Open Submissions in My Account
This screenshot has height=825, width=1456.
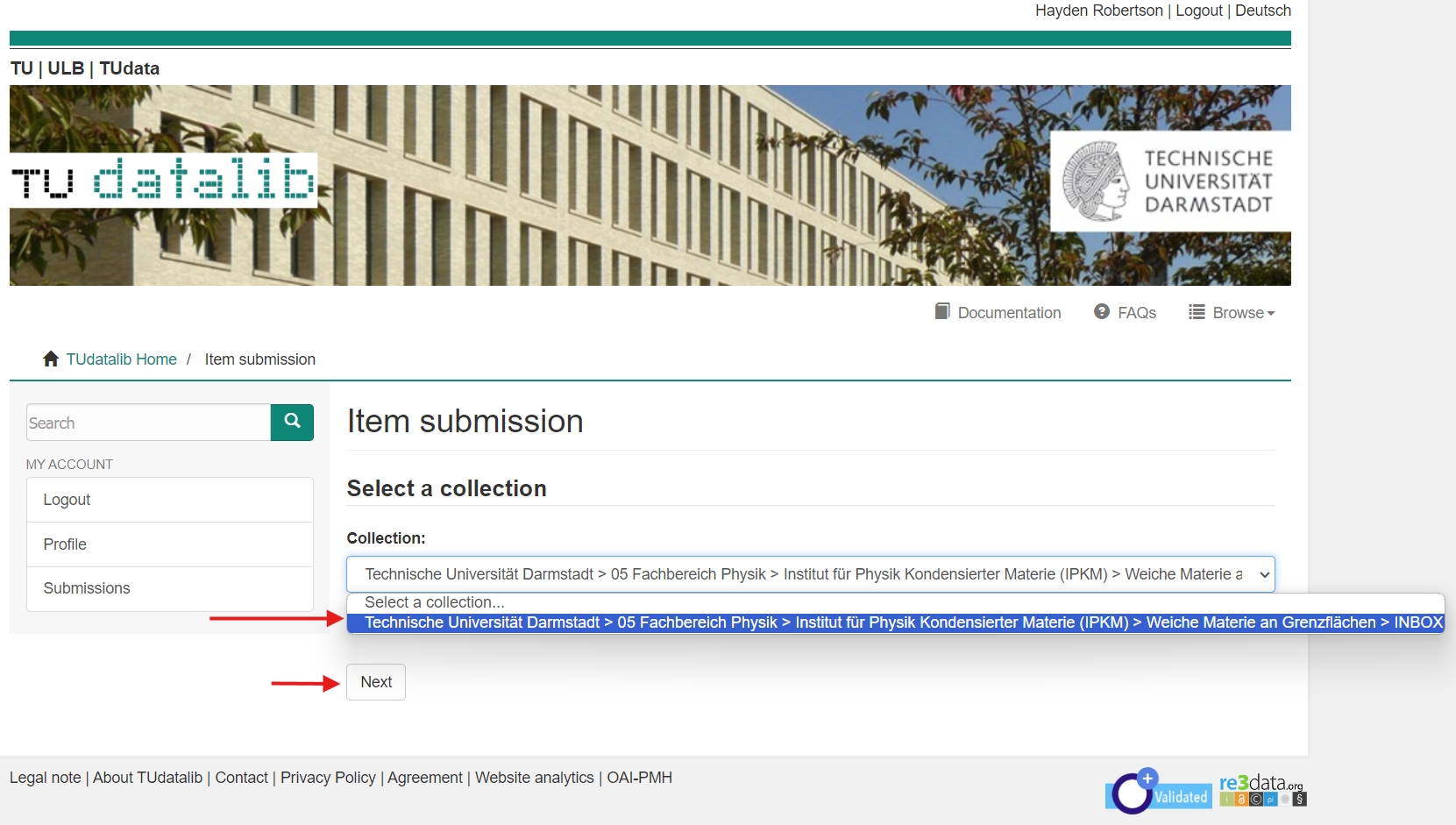[x=170, y=588]
